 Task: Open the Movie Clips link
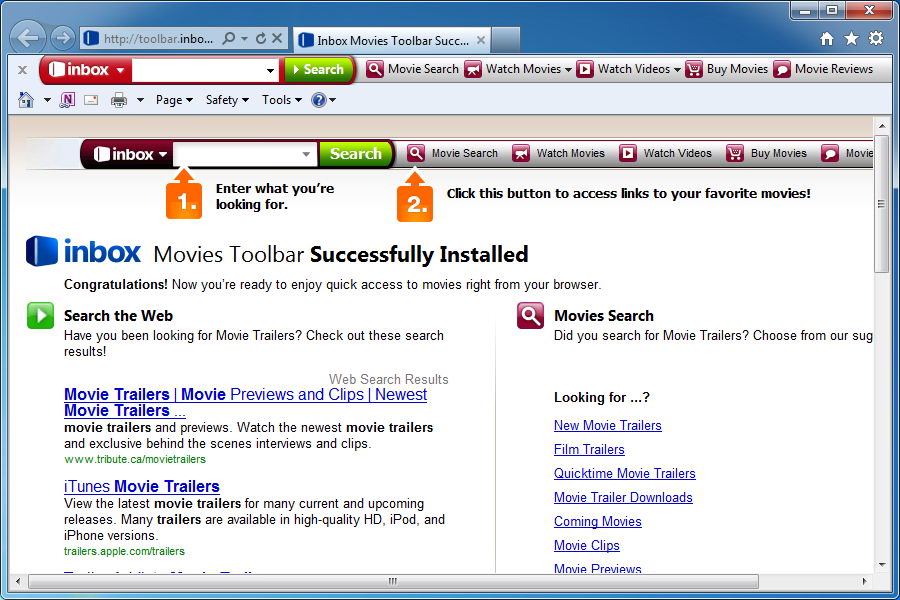pos(587,545)
